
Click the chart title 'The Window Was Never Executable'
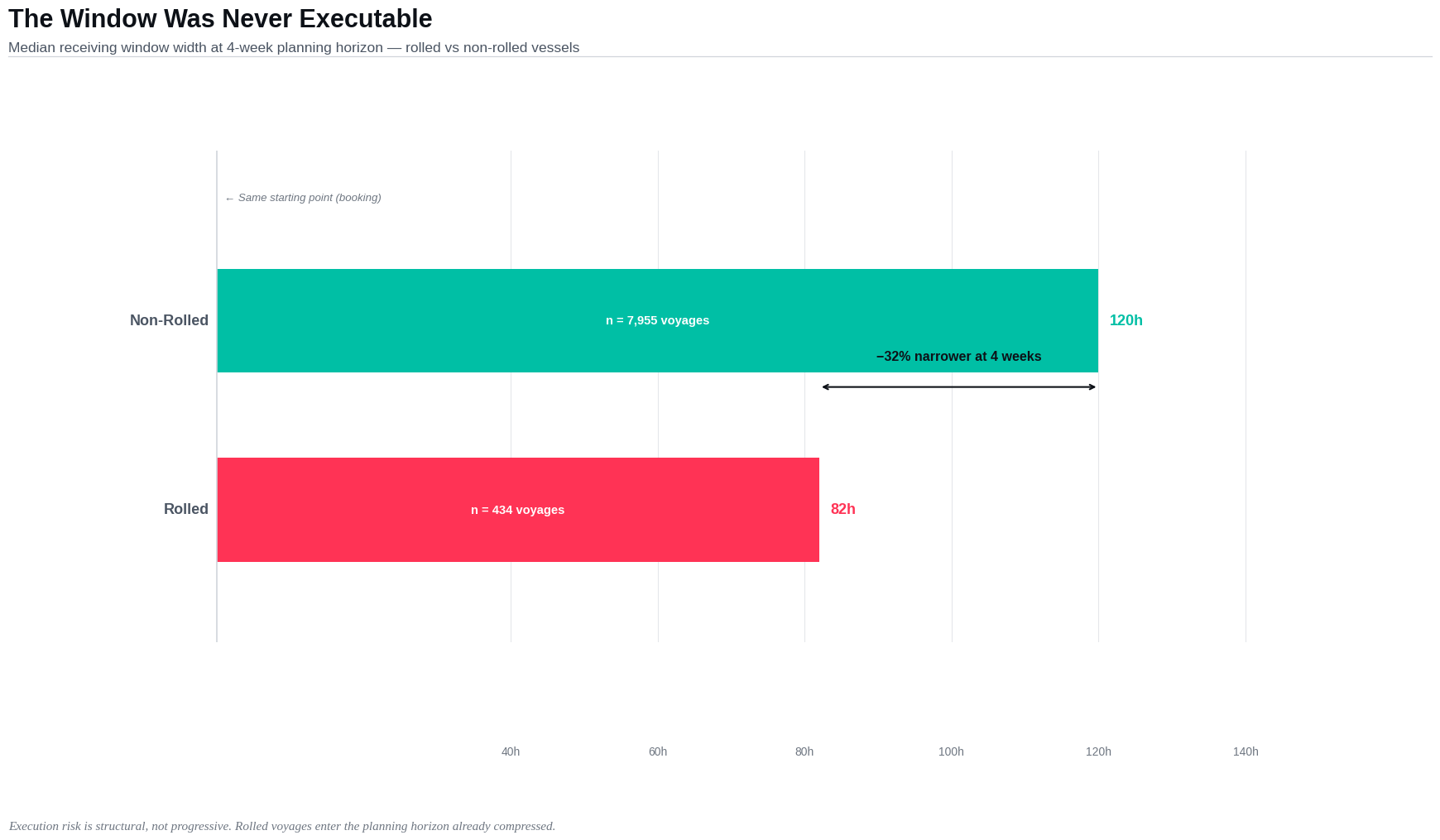pos(220,19)
